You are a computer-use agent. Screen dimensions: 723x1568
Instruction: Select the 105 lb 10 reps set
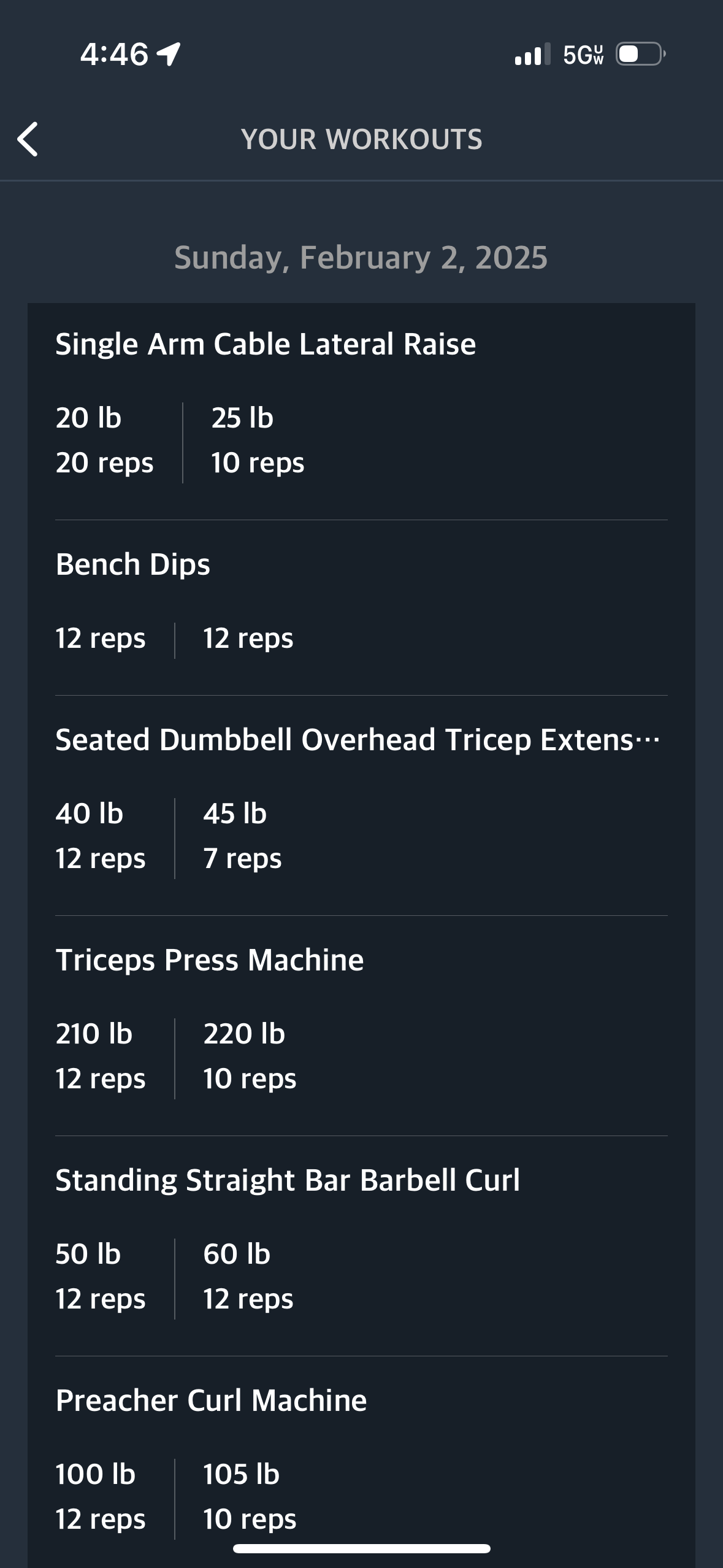point(250,1497)
